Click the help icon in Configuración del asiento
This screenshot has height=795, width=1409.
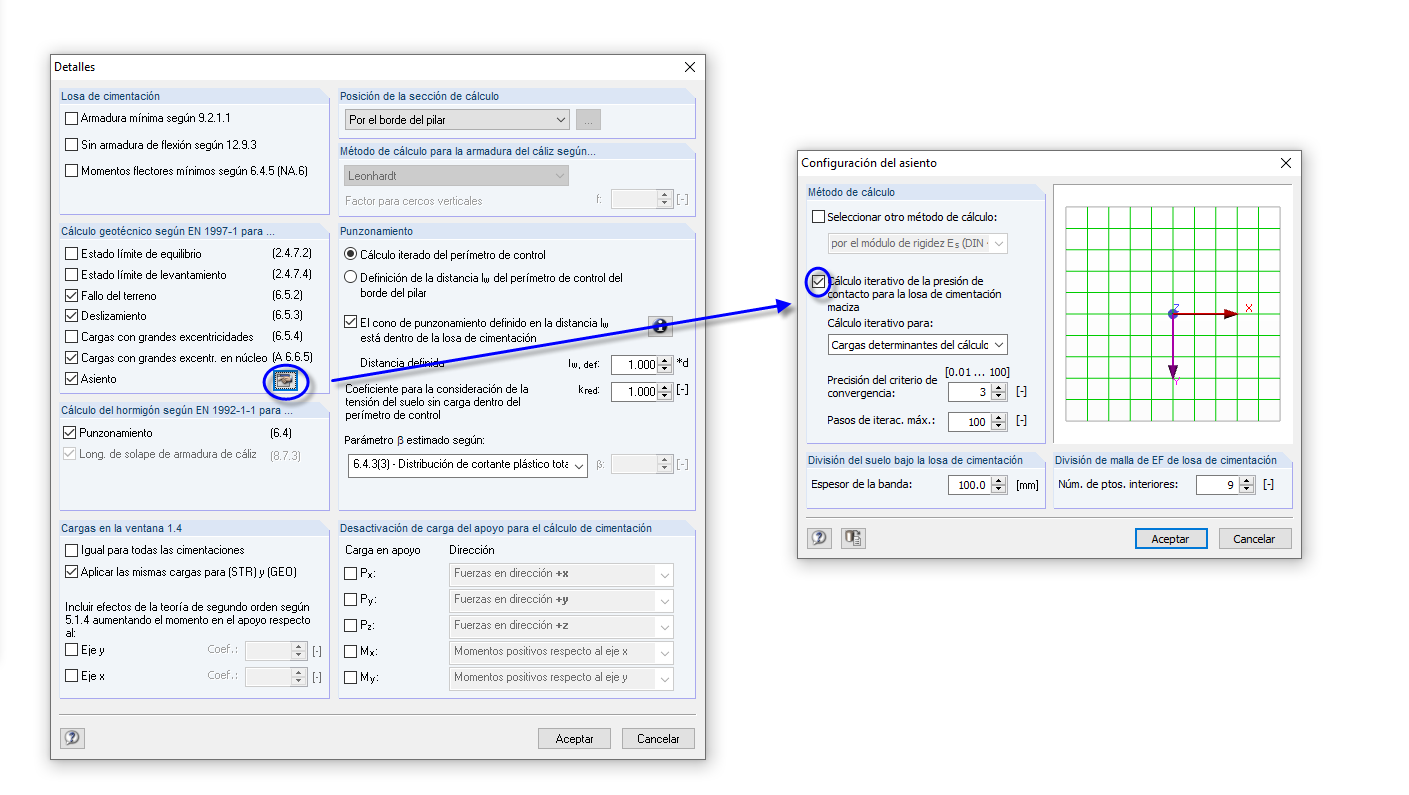point(819,538)
